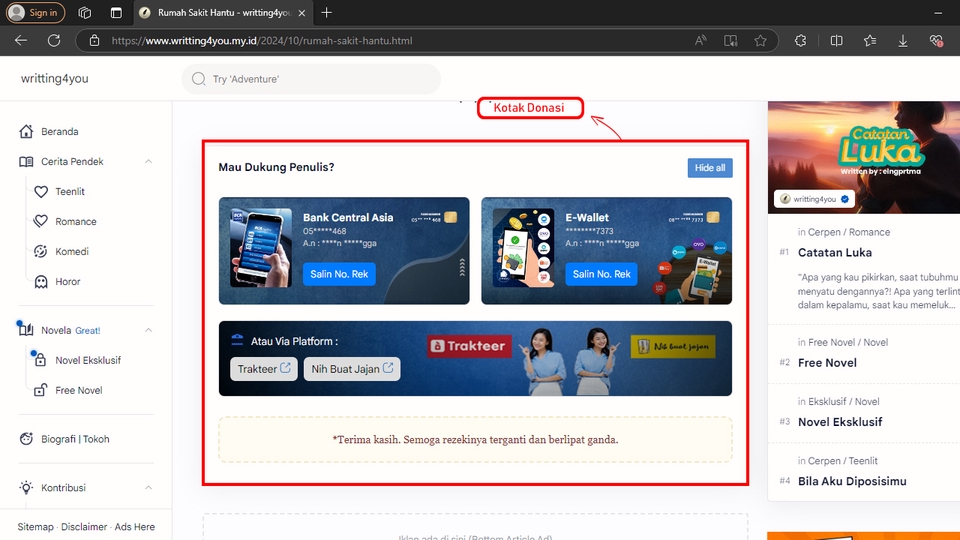960x540 pixels.
Task: Click the browser address bar URL
Action: [x=262, y=40]
